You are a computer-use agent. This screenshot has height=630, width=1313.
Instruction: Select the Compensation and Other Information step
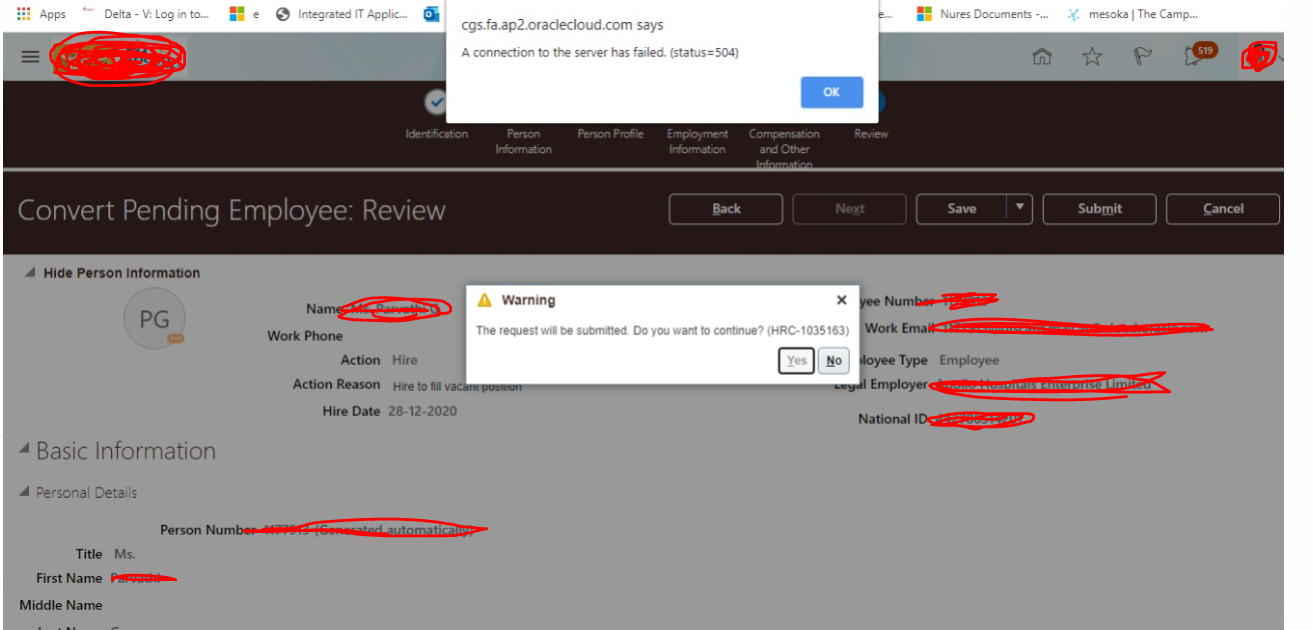[784, 141]
